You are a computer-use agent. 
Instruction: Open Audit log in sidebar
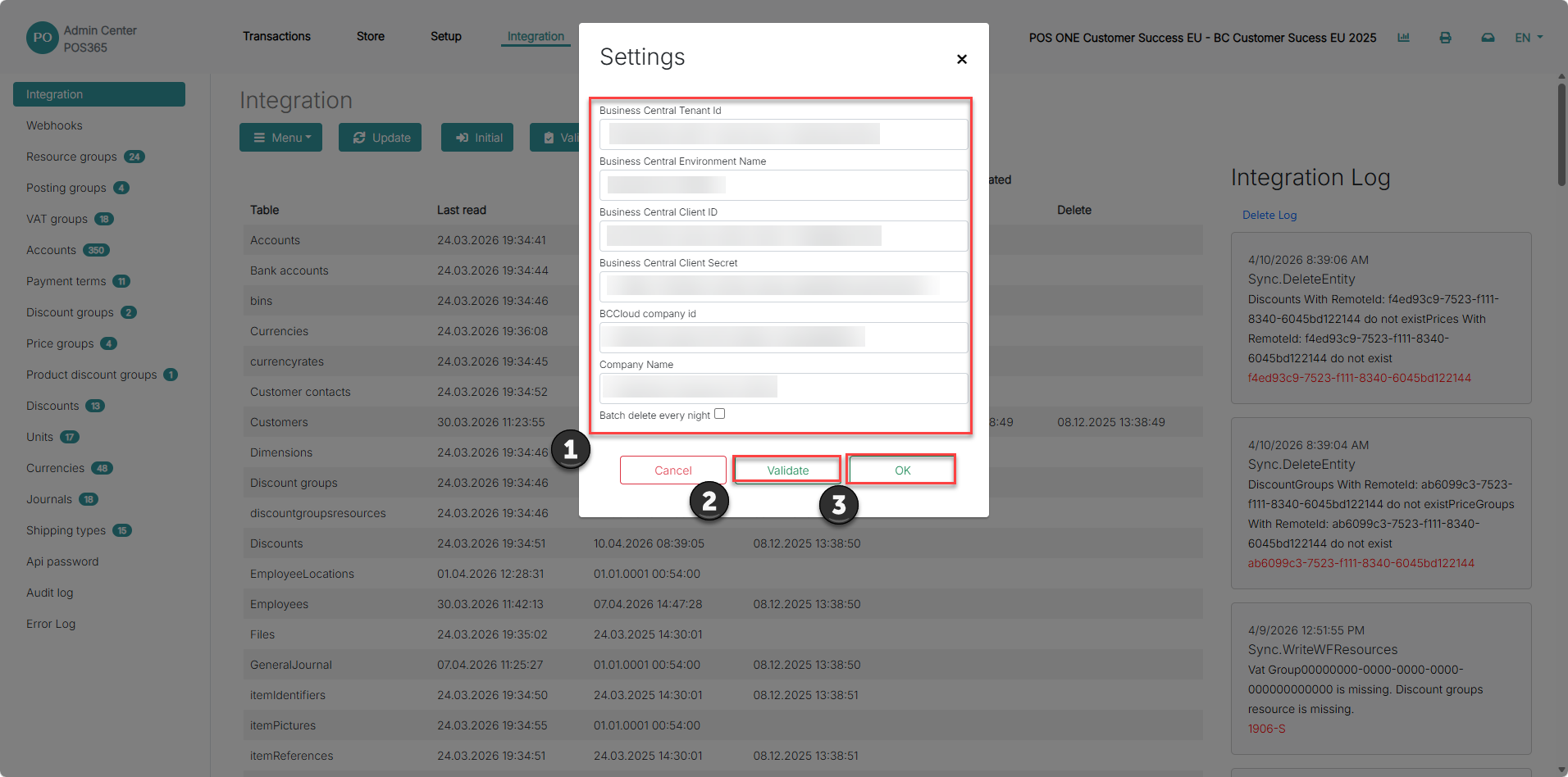coord(49,593)
